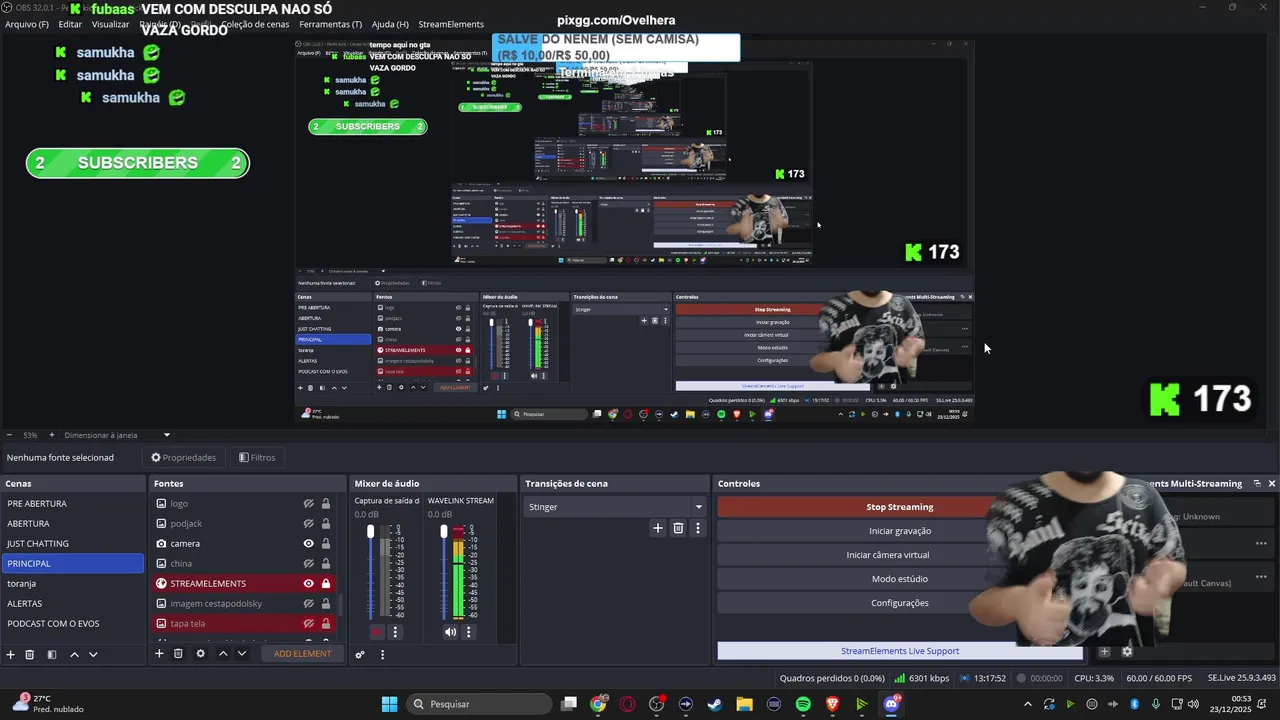Open advanced audio properties gears icon
Image resolution: width=1280 pixels, height=720 pixels.
[360, 655]
